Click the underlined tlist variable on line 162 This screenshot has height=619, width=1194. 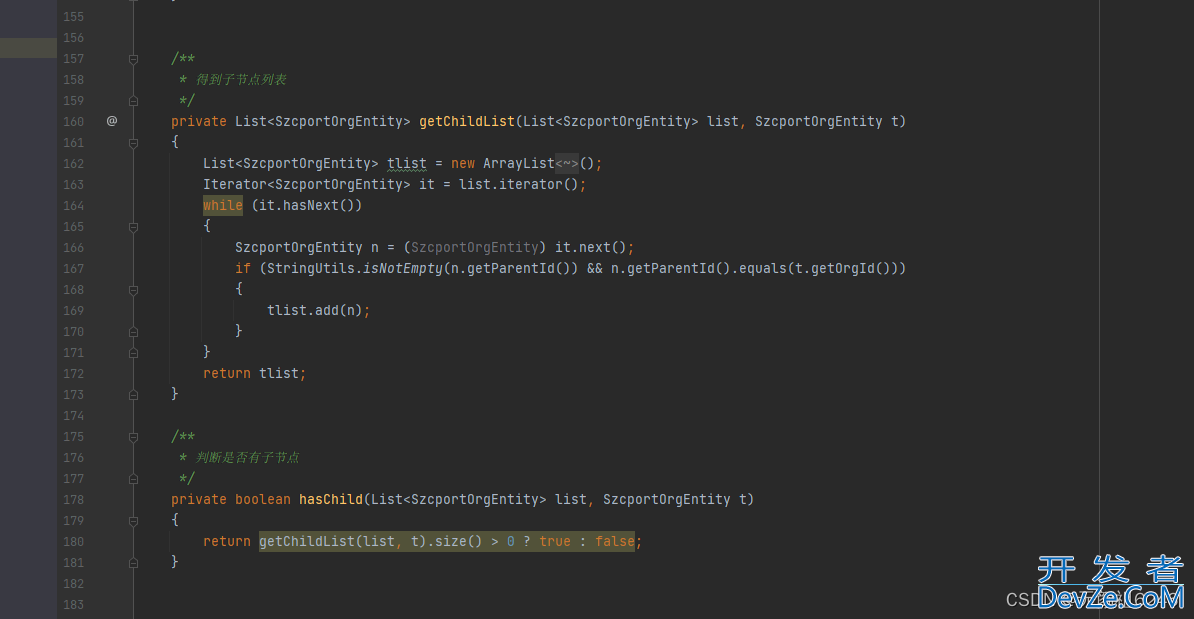click(407, 164)
